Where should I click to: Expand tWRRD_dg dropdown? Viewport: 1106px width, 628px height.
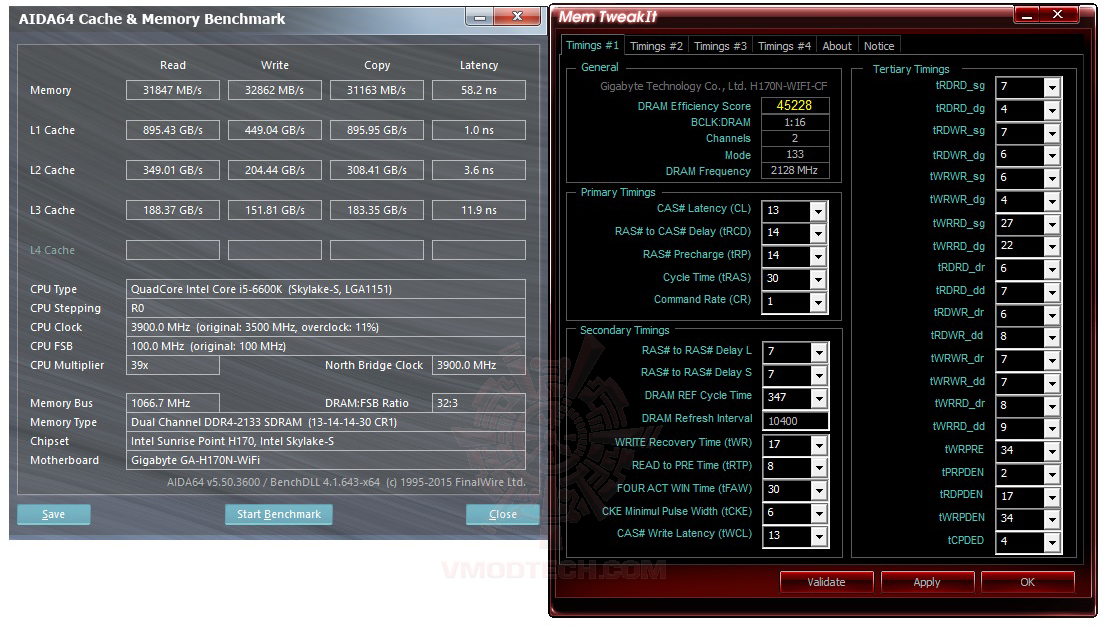1052,247
